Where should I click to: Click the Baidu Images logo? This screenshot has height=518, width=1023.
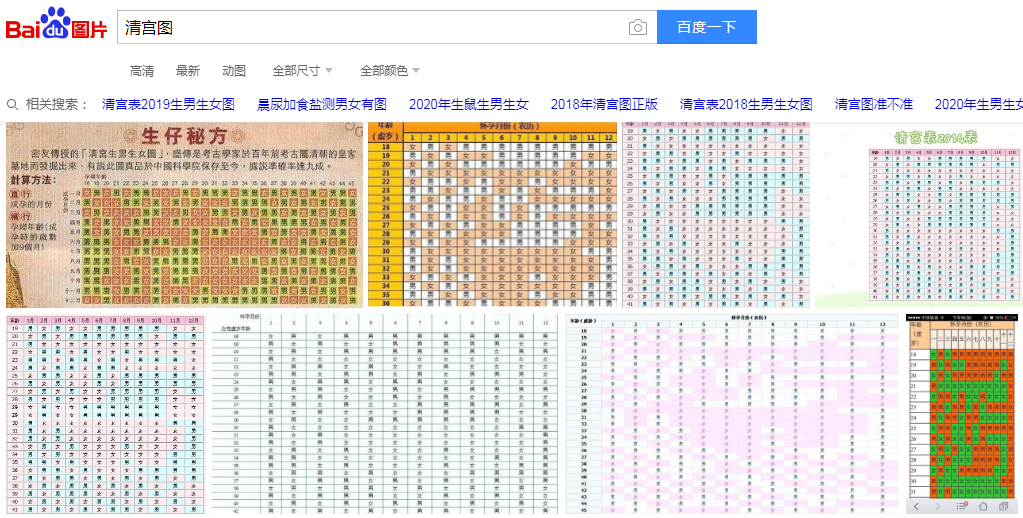pyautogui.click(x=57, y=25)
